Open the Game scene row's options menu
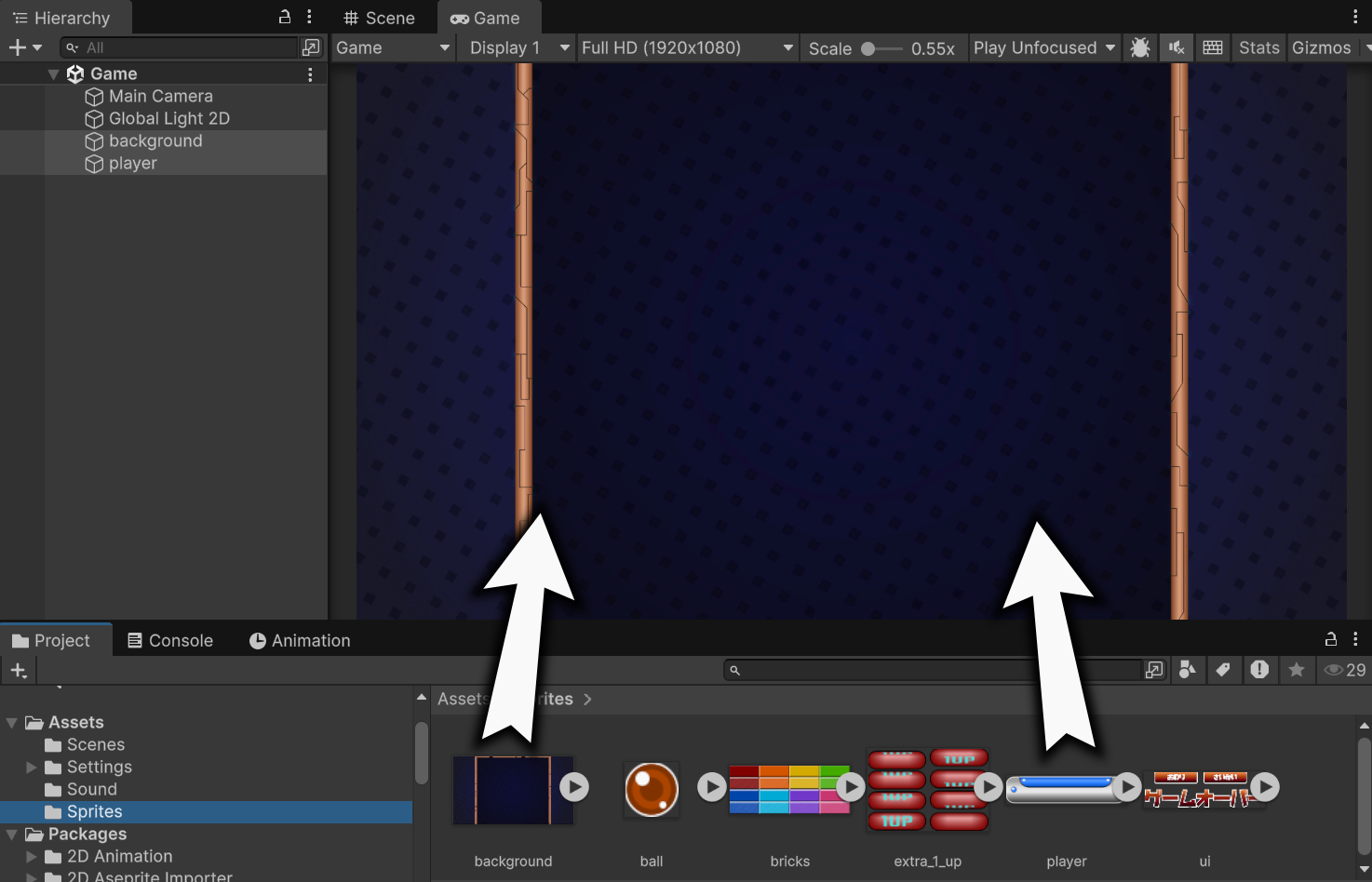Image resolution: width=1372 pixels, height=882 pixels. 310,74
